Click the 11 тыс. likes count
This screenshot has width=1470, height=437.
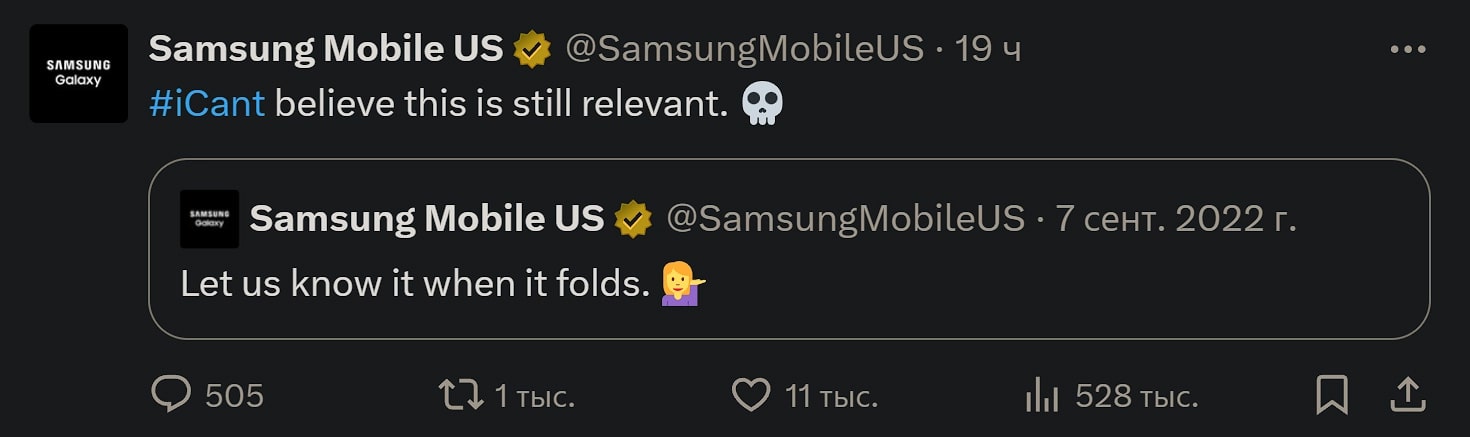coord(831,396)
